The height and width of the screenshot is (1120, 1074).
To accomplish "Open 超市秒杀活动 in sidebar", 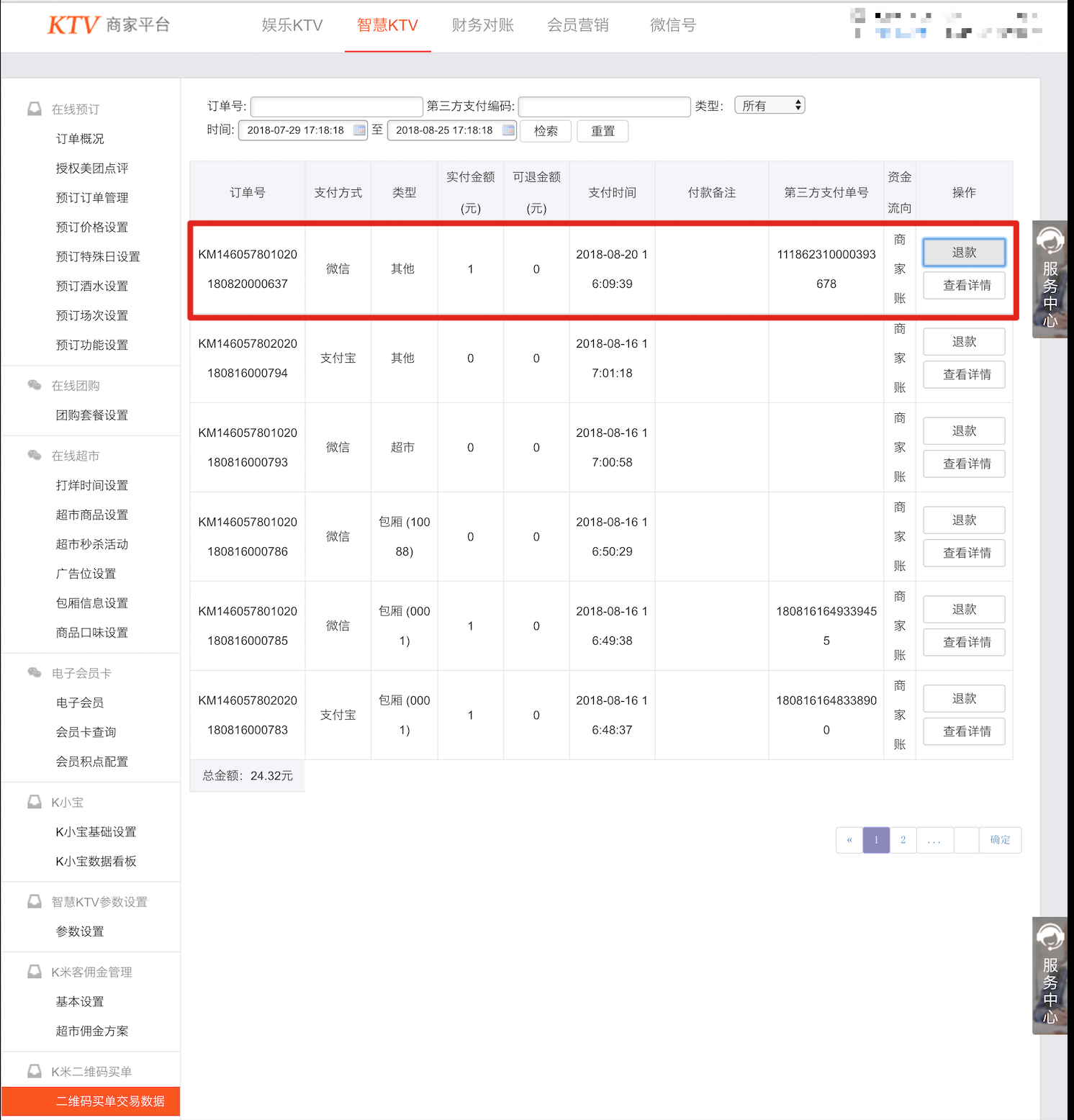I will pos(92,544).
